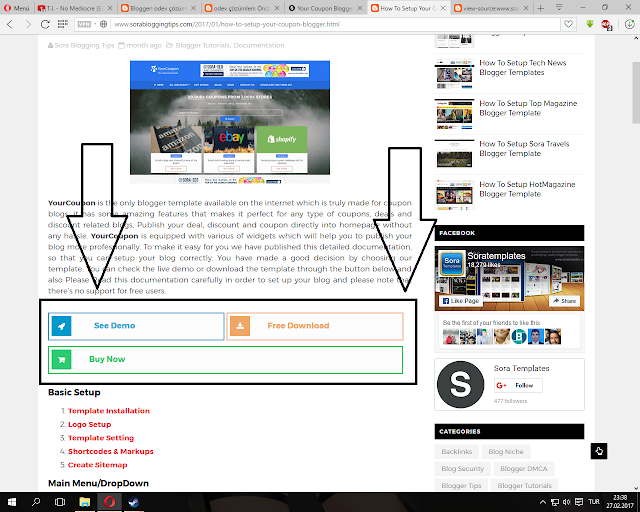The image size is (640, 512).
Task: Click the Buy Now button
Action: point(225,359)
